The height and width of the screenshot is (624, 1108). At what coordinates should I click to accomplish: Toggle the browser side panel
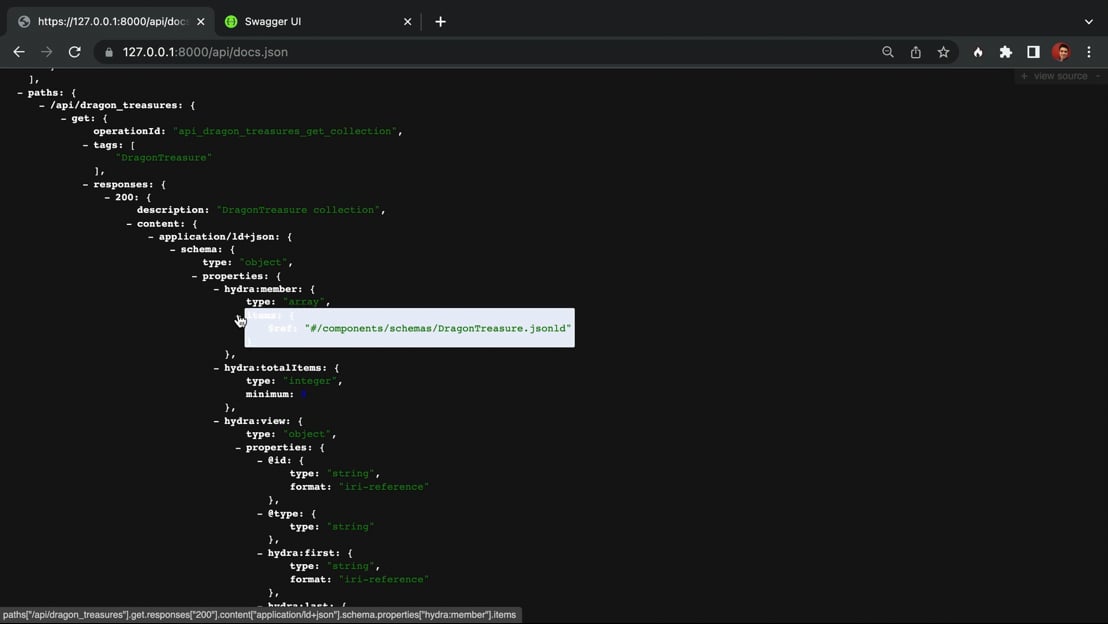1033,52
